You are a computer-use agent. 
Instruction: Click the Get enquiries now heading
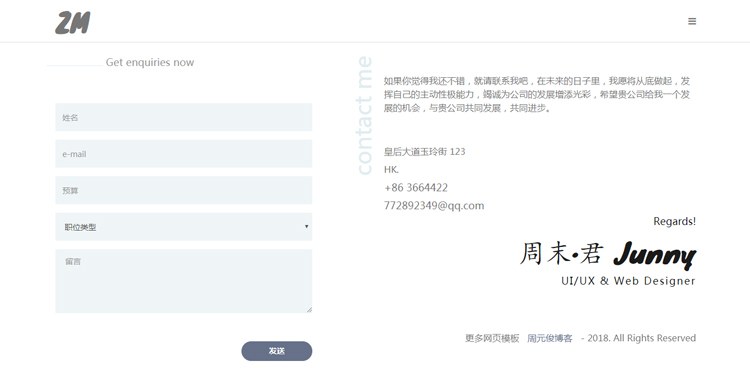[150, 62]
